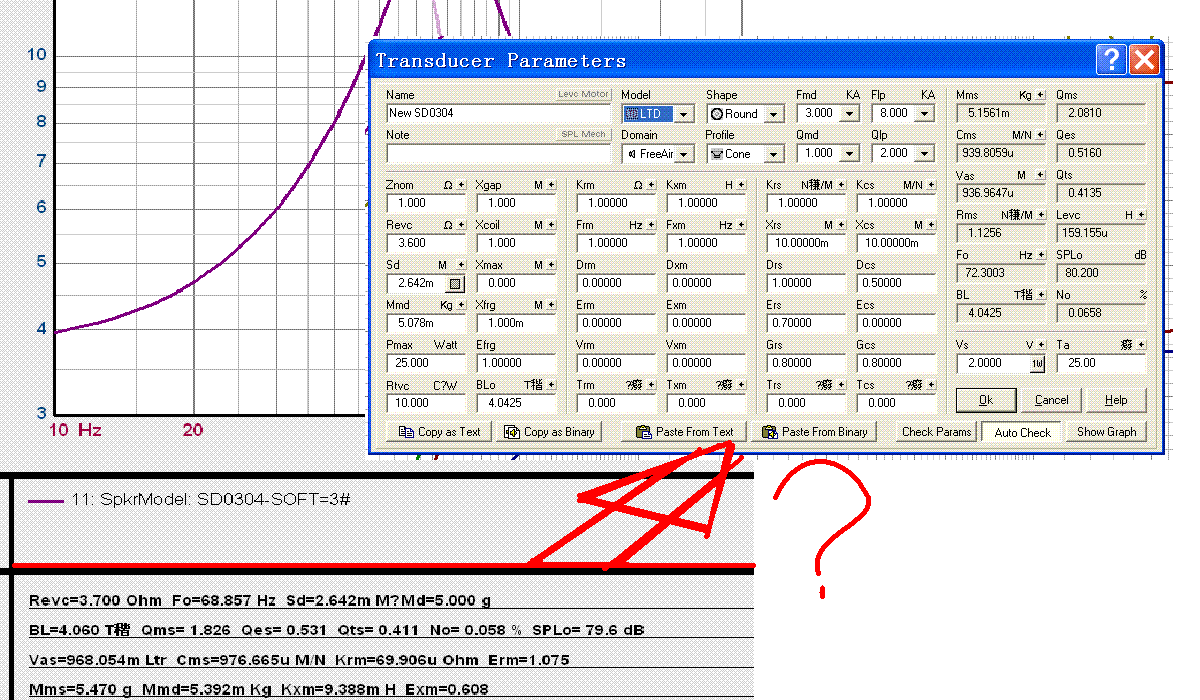This screenshot has width=1200, height=700.
Task: Click Copy as Text
Action: tap(439, 432)
